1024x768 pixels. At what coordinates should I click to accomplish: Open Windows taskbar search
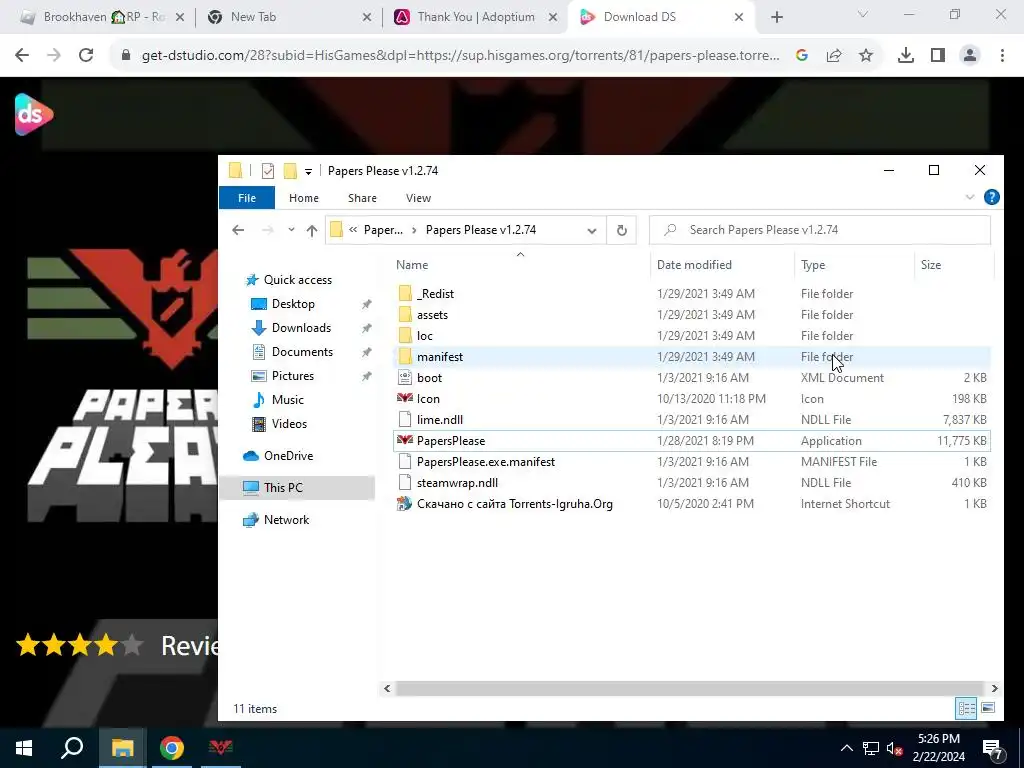tap(72, 748)
